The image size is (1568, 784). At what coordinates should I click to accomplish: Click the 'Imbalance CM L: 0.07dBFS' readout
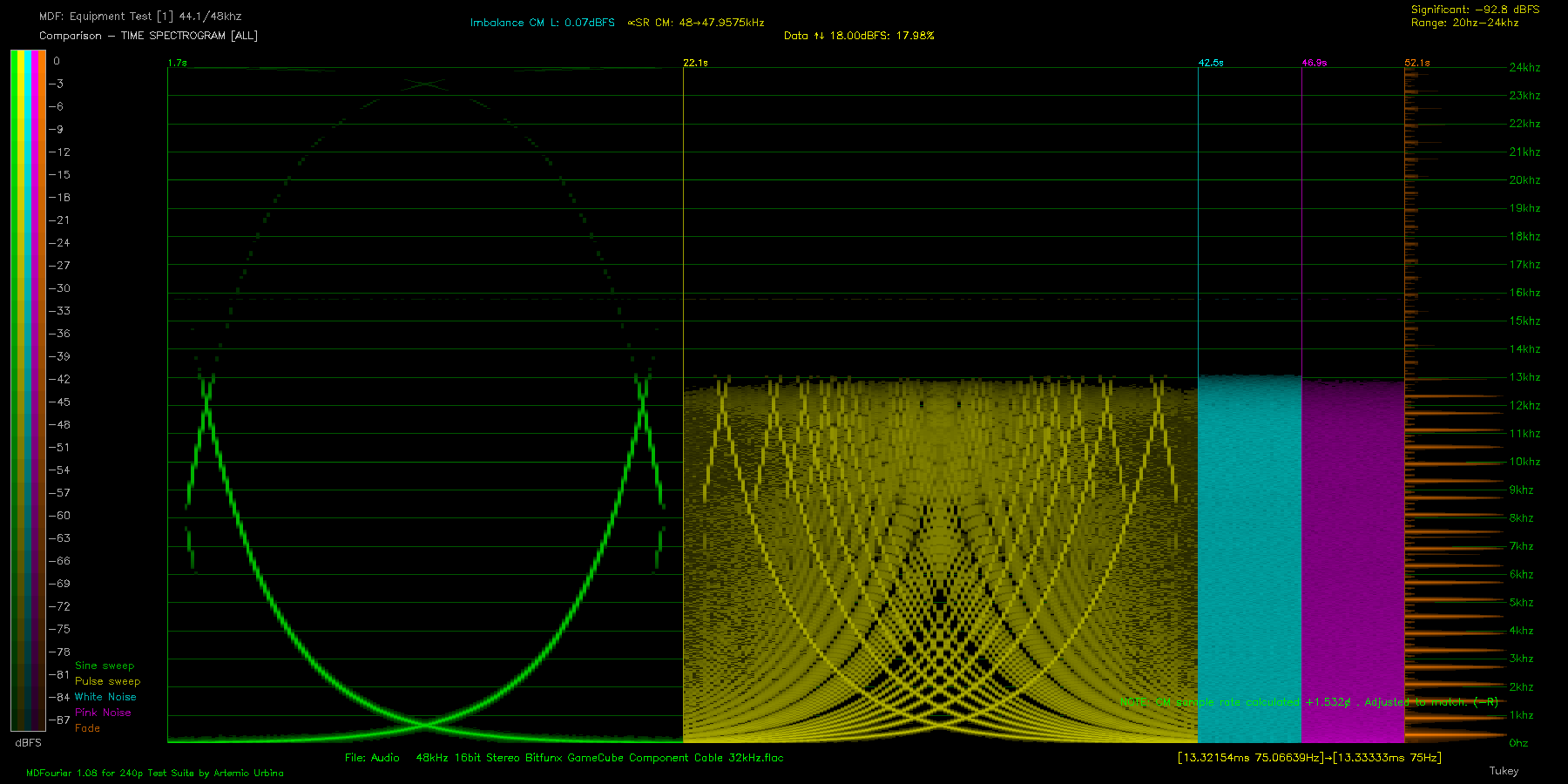point(543,23)
